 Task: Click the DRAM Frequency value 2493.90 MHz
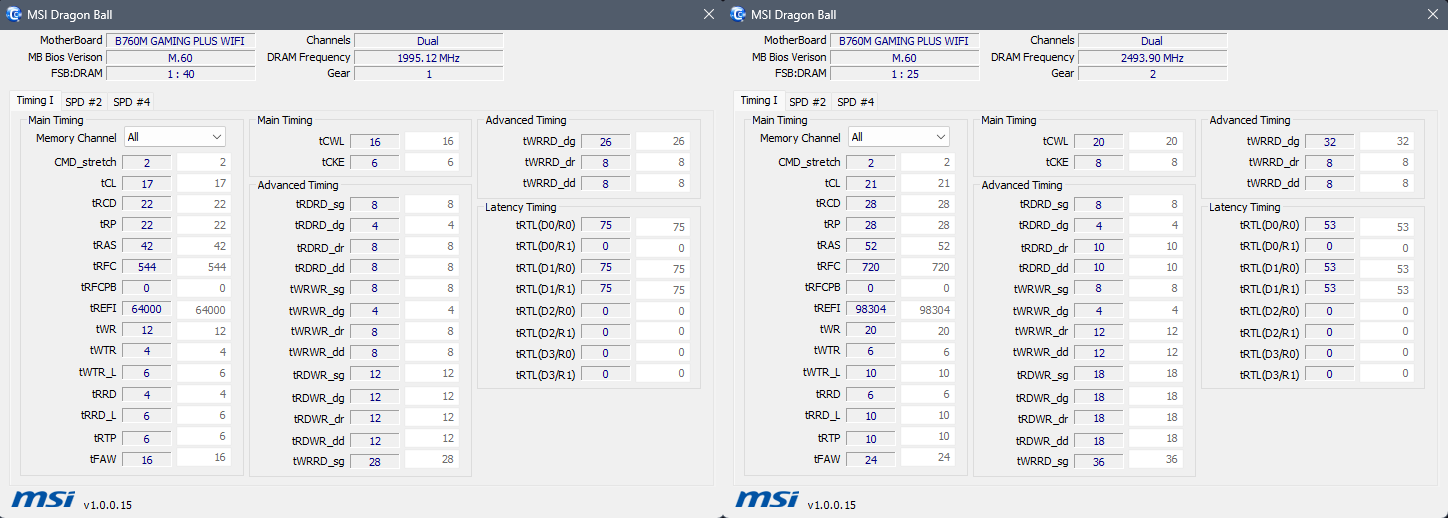(x=1153, y=58)
